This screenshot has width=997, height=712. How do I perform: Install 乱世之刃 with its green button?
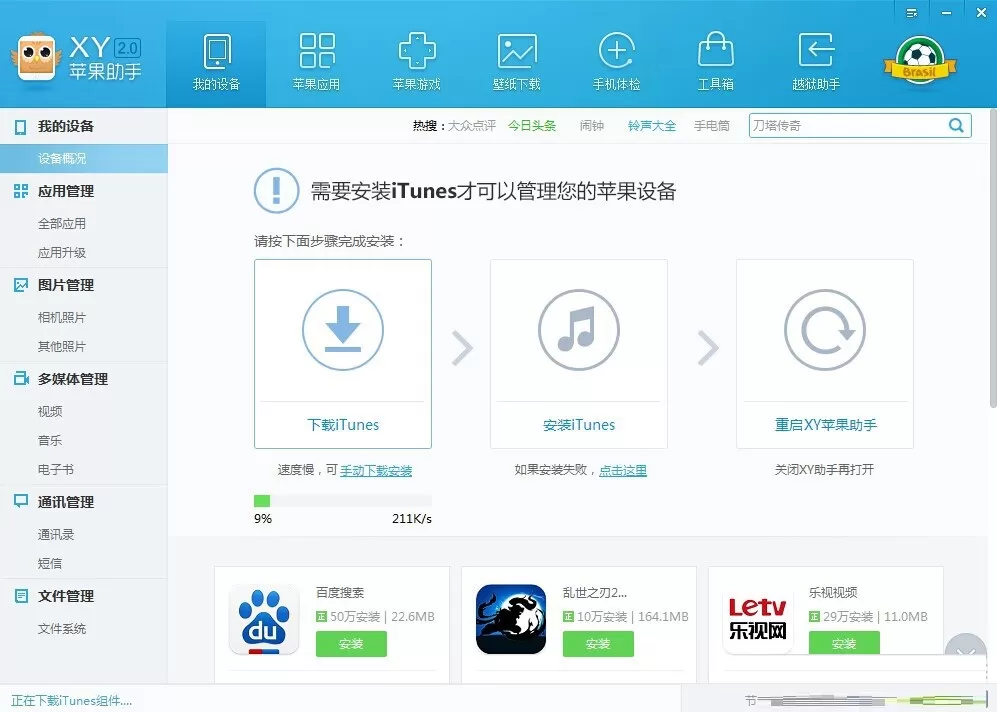[598, 644]
